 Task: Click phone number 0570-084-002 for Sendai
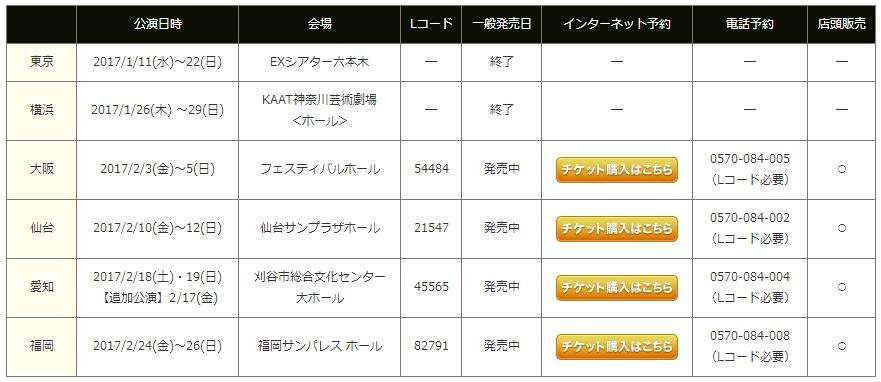pyautogui.click(x=750, y=217)
